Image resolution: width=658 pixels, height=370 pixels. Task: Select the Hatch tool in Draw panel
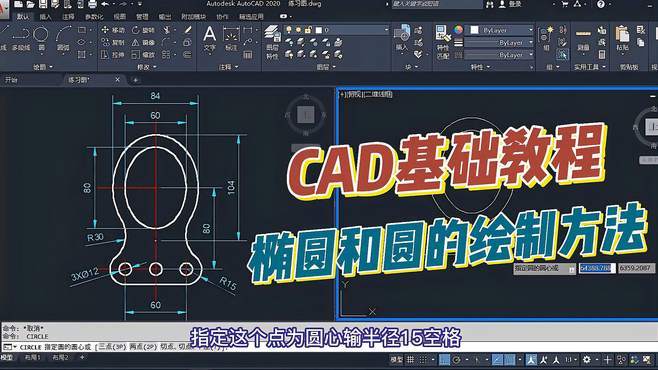click(82, 55)
